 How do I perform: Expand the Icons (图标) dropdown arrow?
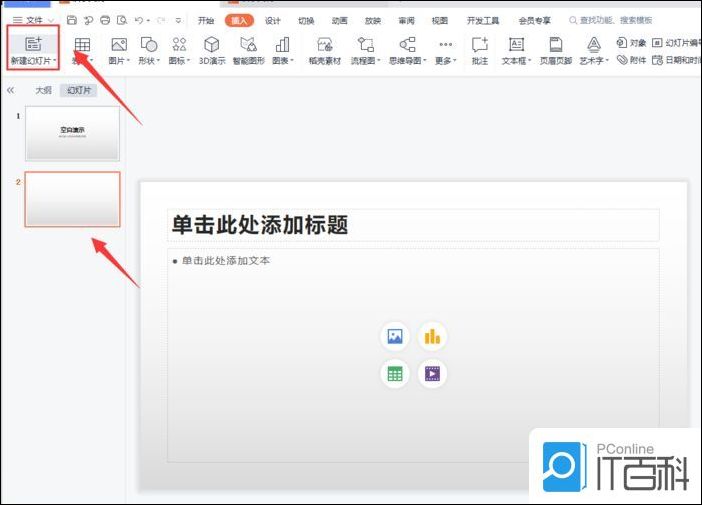[x=188, y=60]
